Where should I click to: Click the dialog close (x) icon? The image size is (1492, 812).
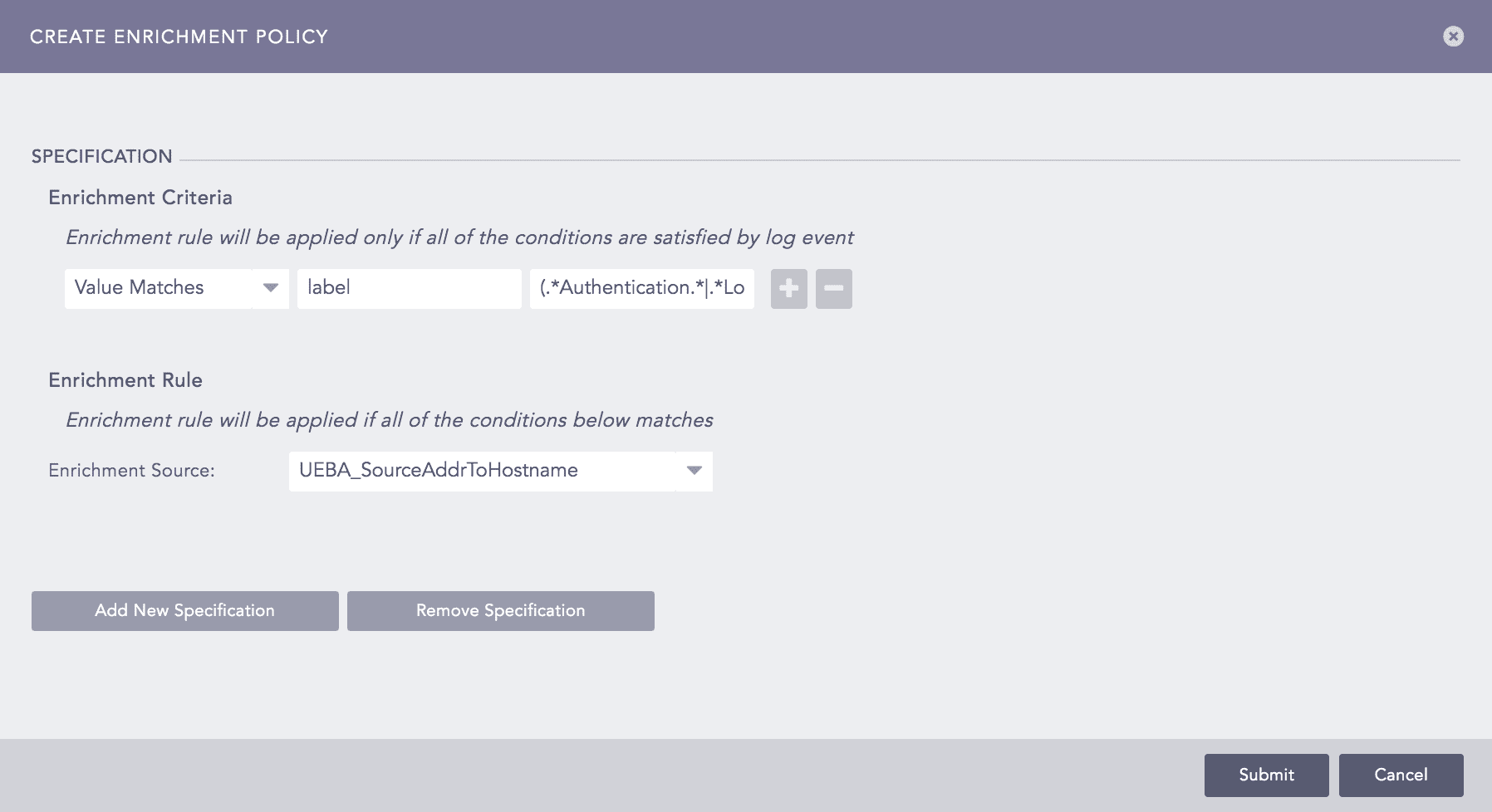1452,36
